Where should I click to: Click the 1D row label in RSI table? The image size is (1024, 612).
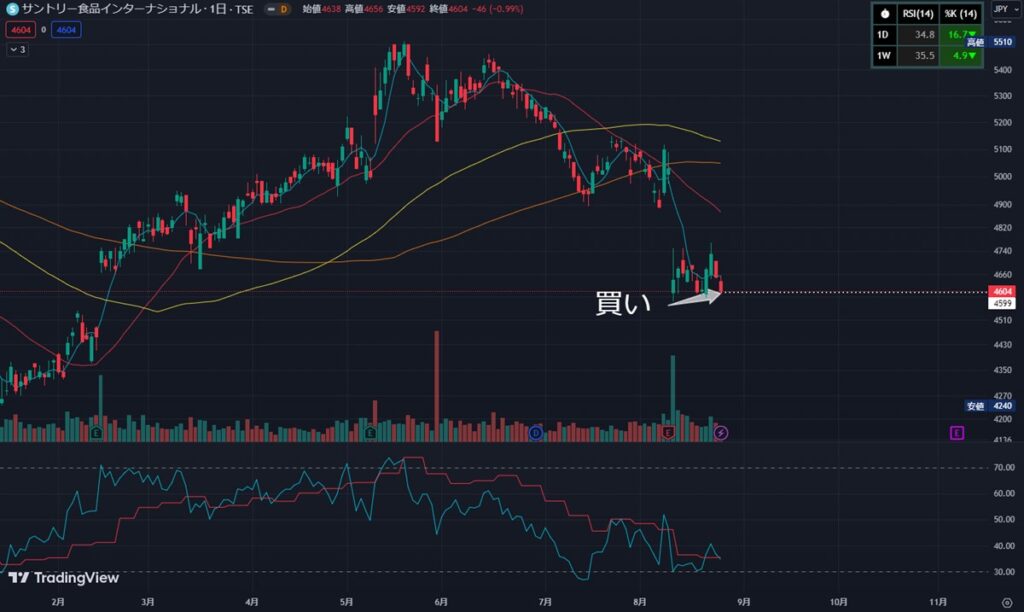pyautogui.click(x=884, y=35)
